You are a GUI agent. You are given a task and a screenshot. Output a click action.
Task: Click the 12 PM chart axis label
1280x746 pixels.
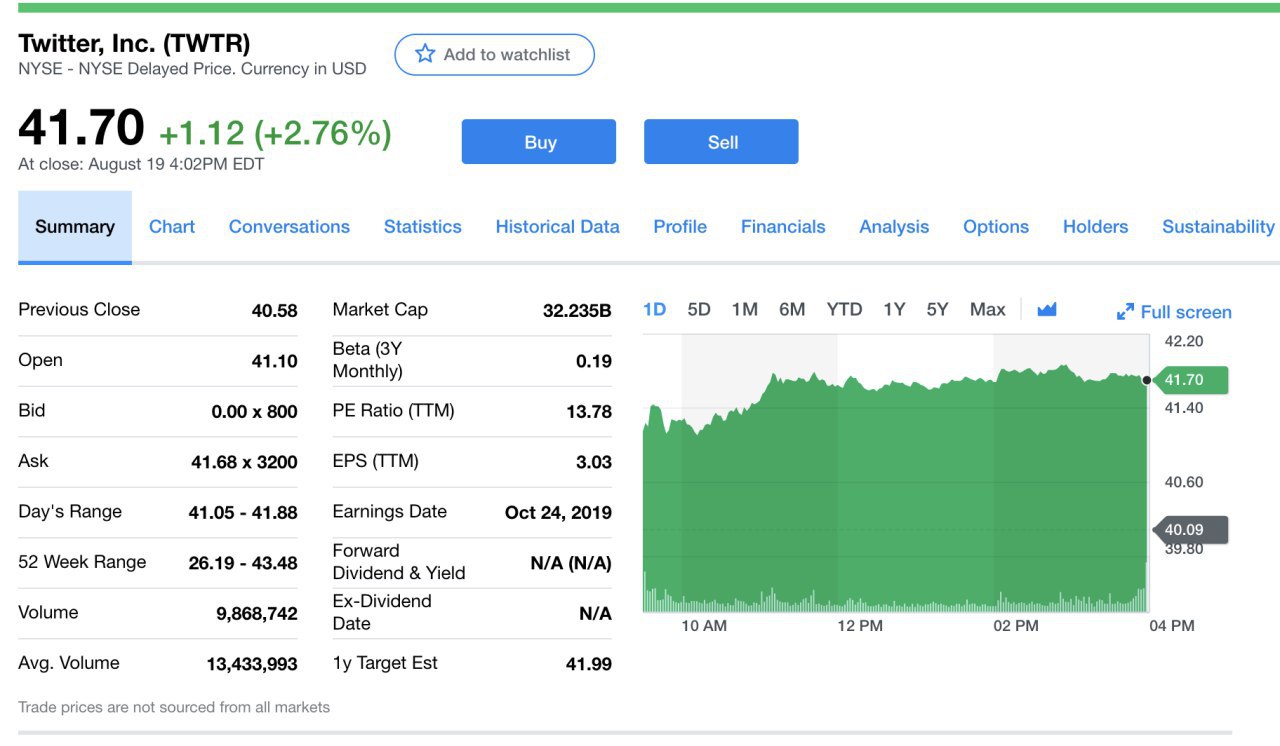coord(860,626)
